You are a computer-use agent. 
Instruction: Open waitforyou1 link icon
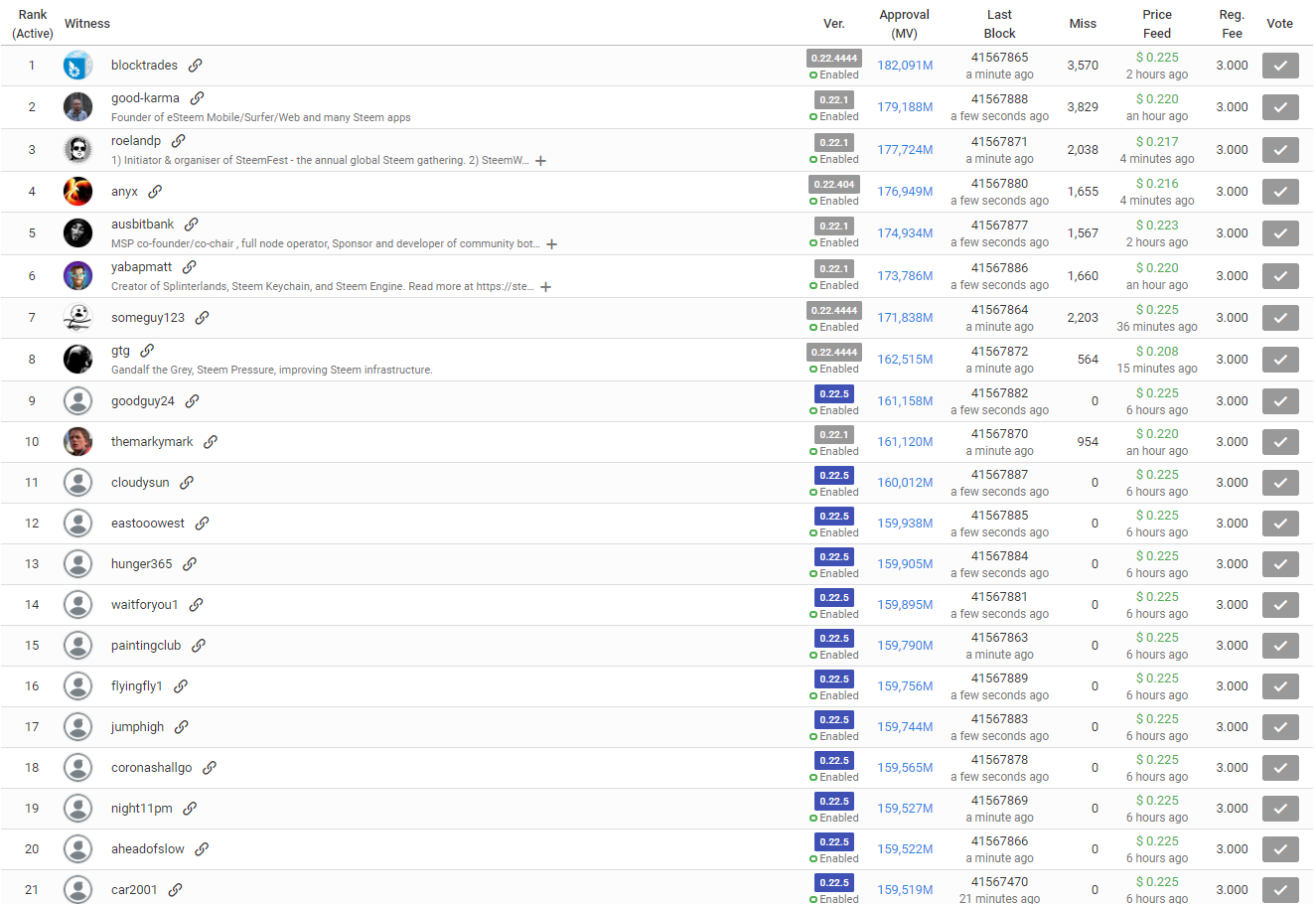point(197,605)
